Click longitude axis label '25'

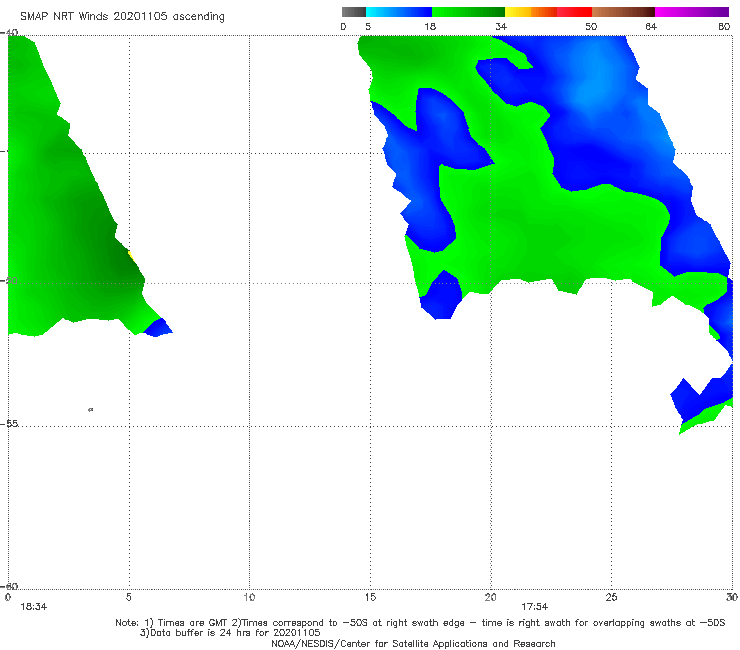pos(611,598)
